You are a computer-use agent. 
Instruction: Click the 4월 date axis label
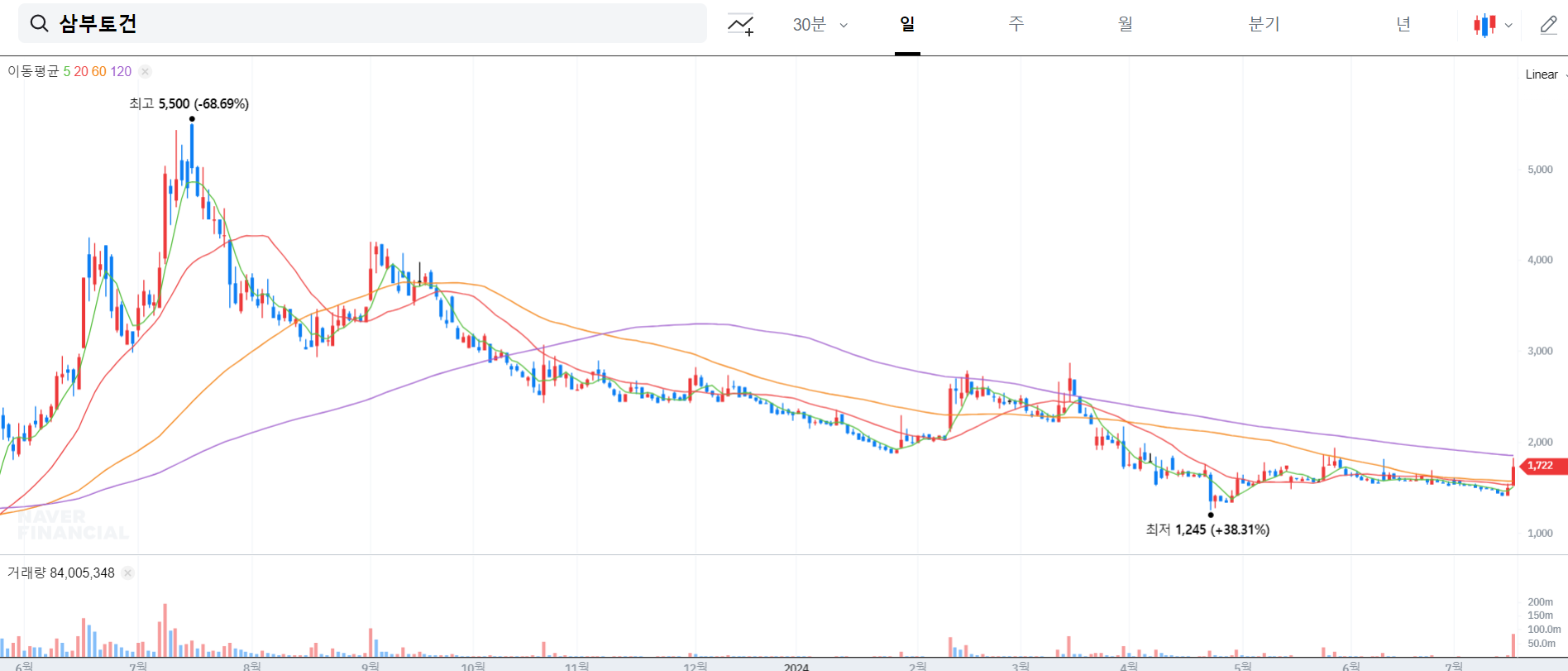pyautogui.click(x=1129, y=666)
